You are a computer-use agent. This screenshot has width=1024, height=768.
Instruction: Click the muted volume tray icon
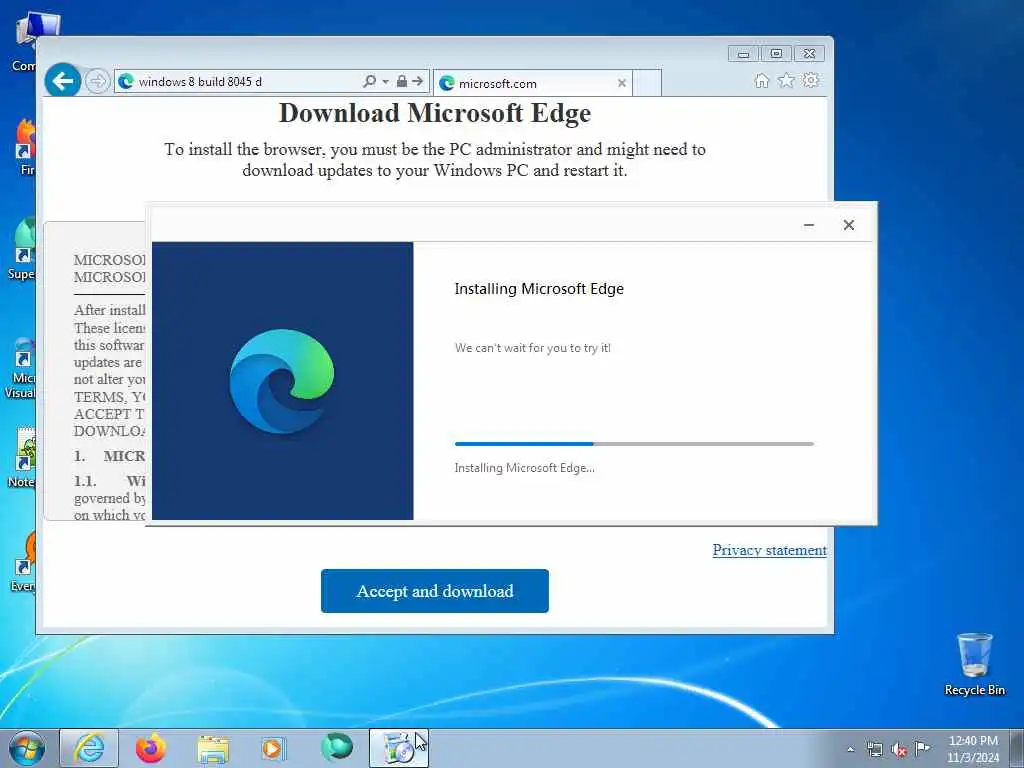[x=899, y=750]
